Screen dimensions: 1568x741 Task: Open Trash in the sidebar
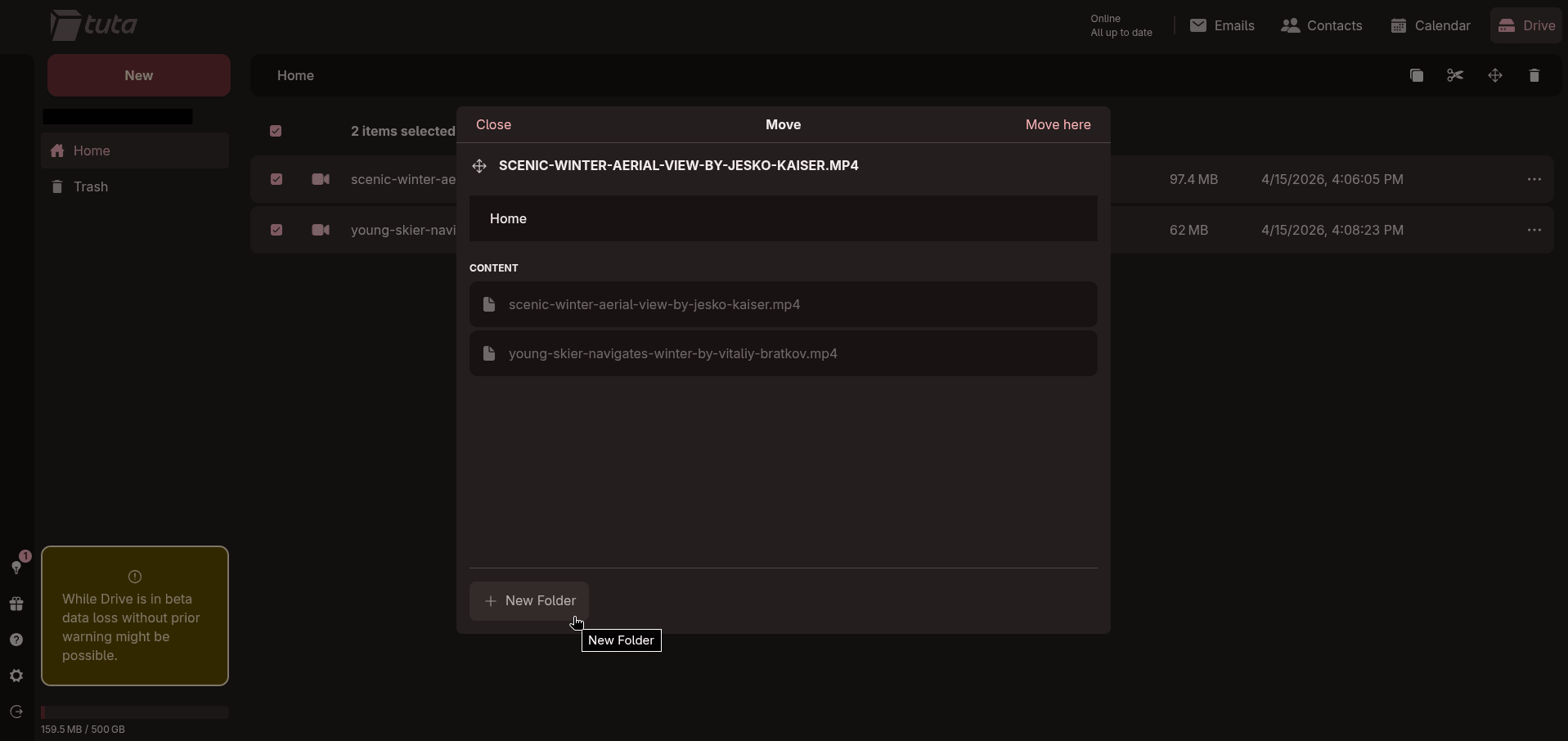pos(91,186)
